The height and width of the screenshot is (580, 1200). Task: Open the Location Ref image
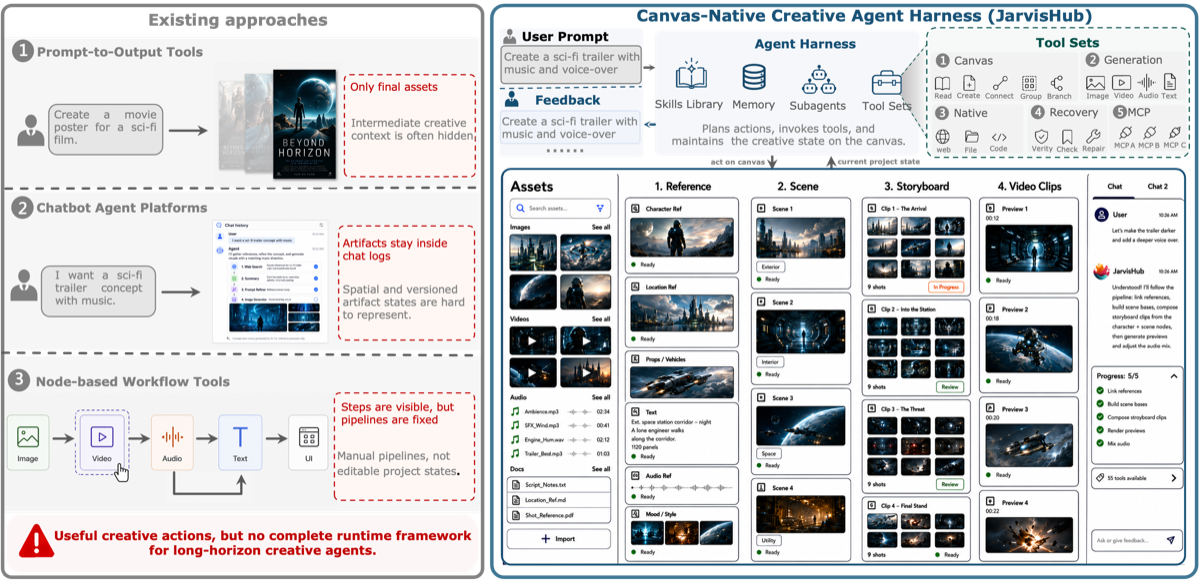(682, 314)
